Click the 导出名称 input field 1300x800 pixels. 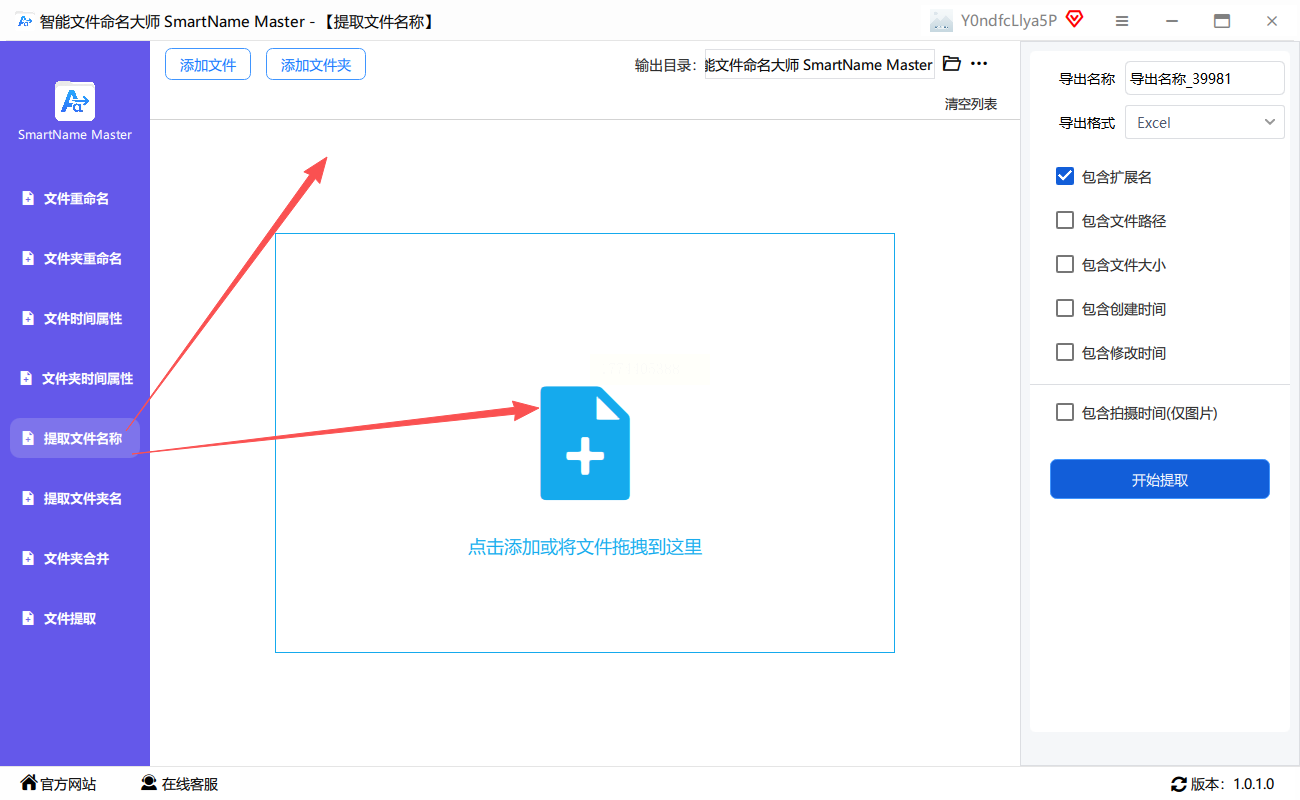click(1205, 78)
